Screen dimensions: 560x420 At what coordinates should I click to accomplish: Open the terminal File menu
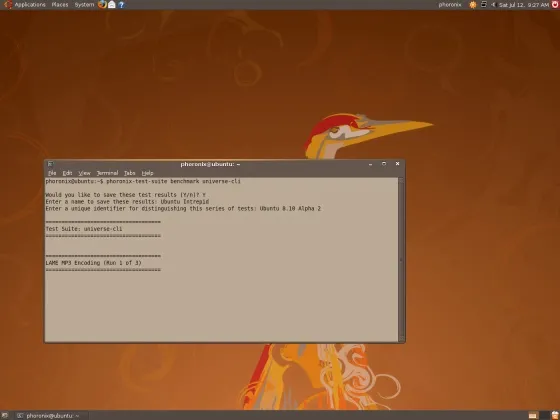click(x=52, y=173)
